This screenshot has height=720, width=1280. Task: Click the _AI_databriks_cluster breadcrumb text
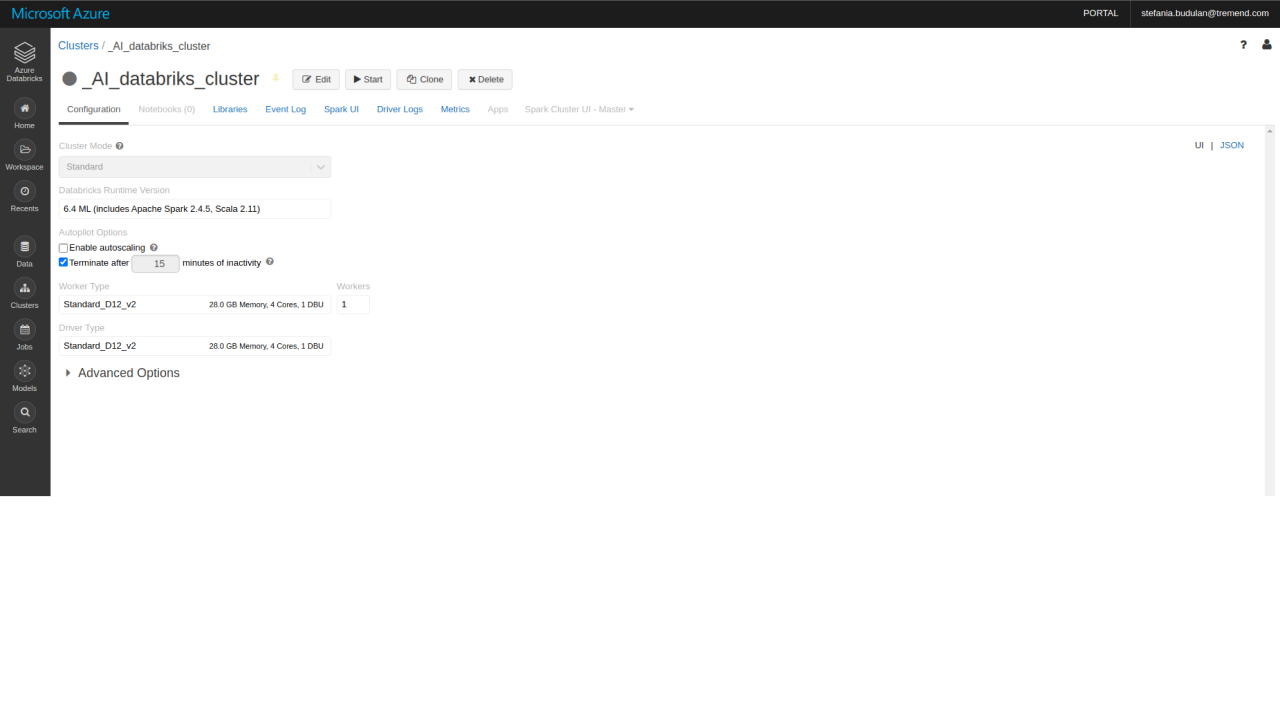(159, 46)
